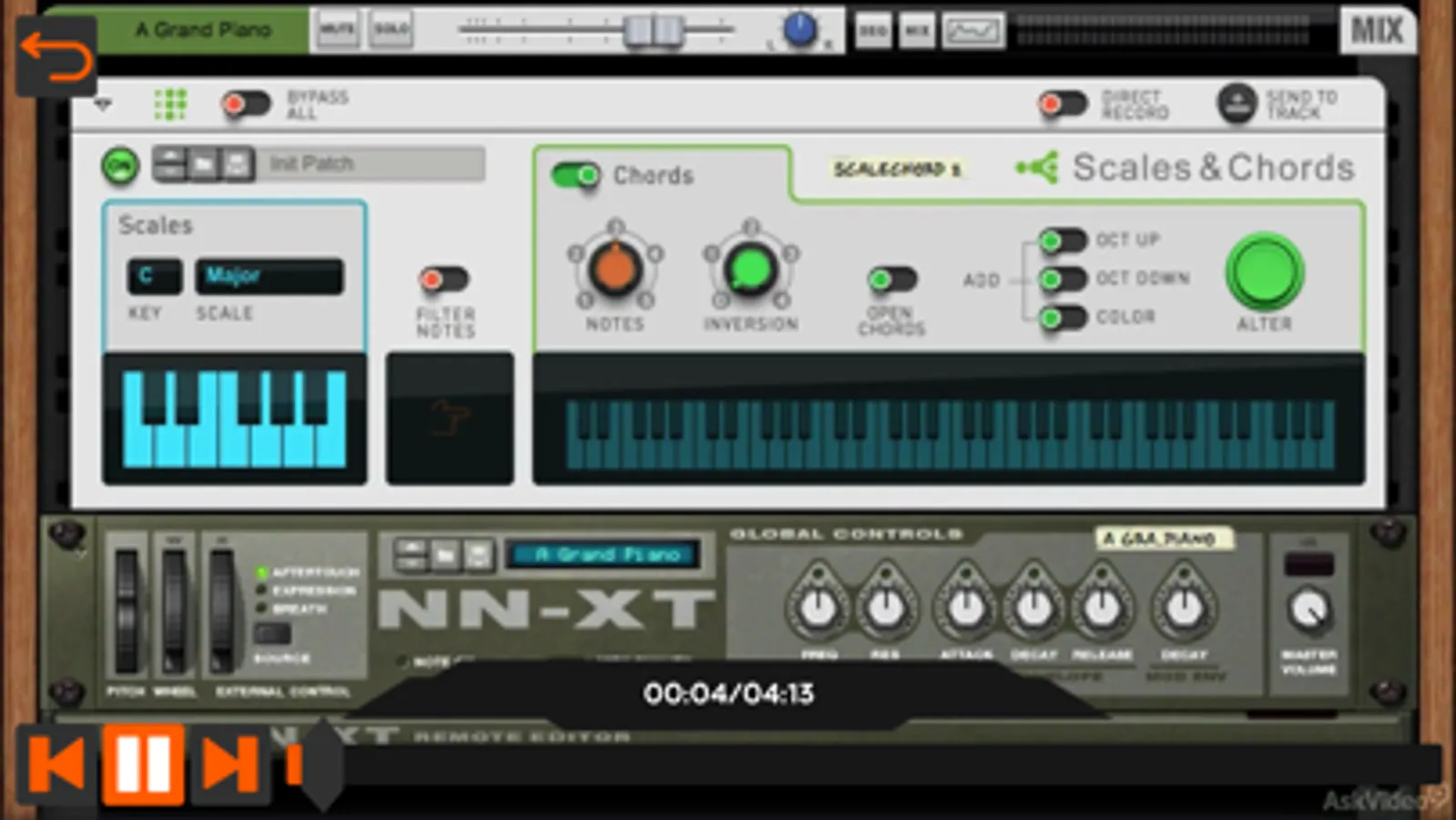
Task: Toggle the Open Chords switch
Action: (x=892, y=279)
